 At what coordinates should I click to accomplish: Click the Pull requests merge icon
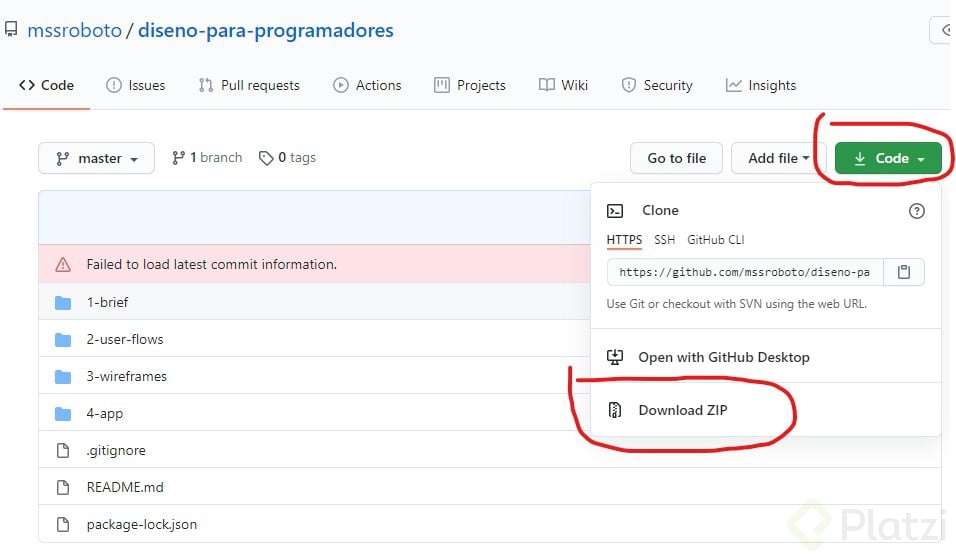[205, 85]
